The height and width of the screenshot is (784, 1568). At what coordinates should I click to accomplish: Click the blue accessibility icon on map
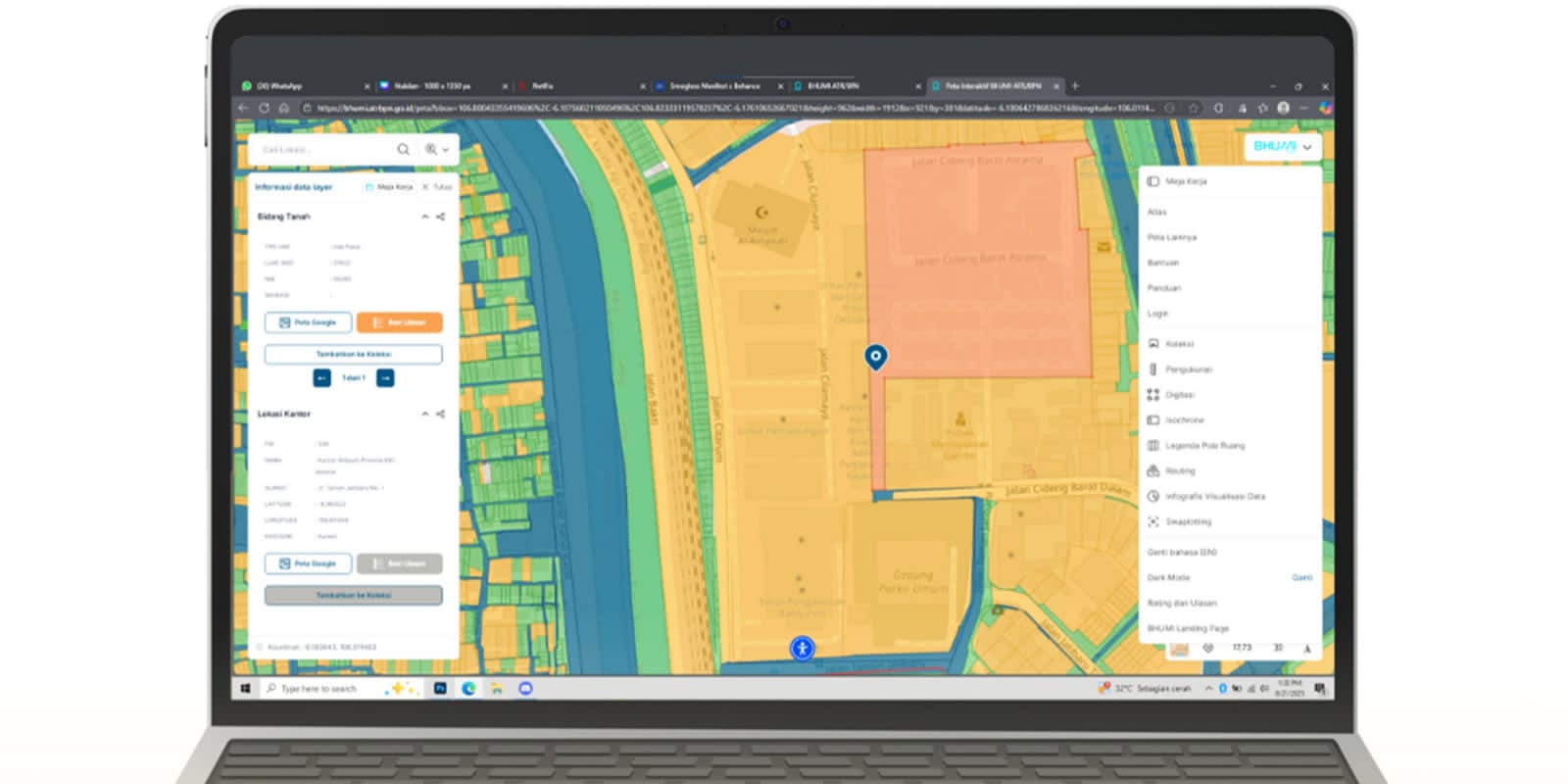(x=802, y=648)
